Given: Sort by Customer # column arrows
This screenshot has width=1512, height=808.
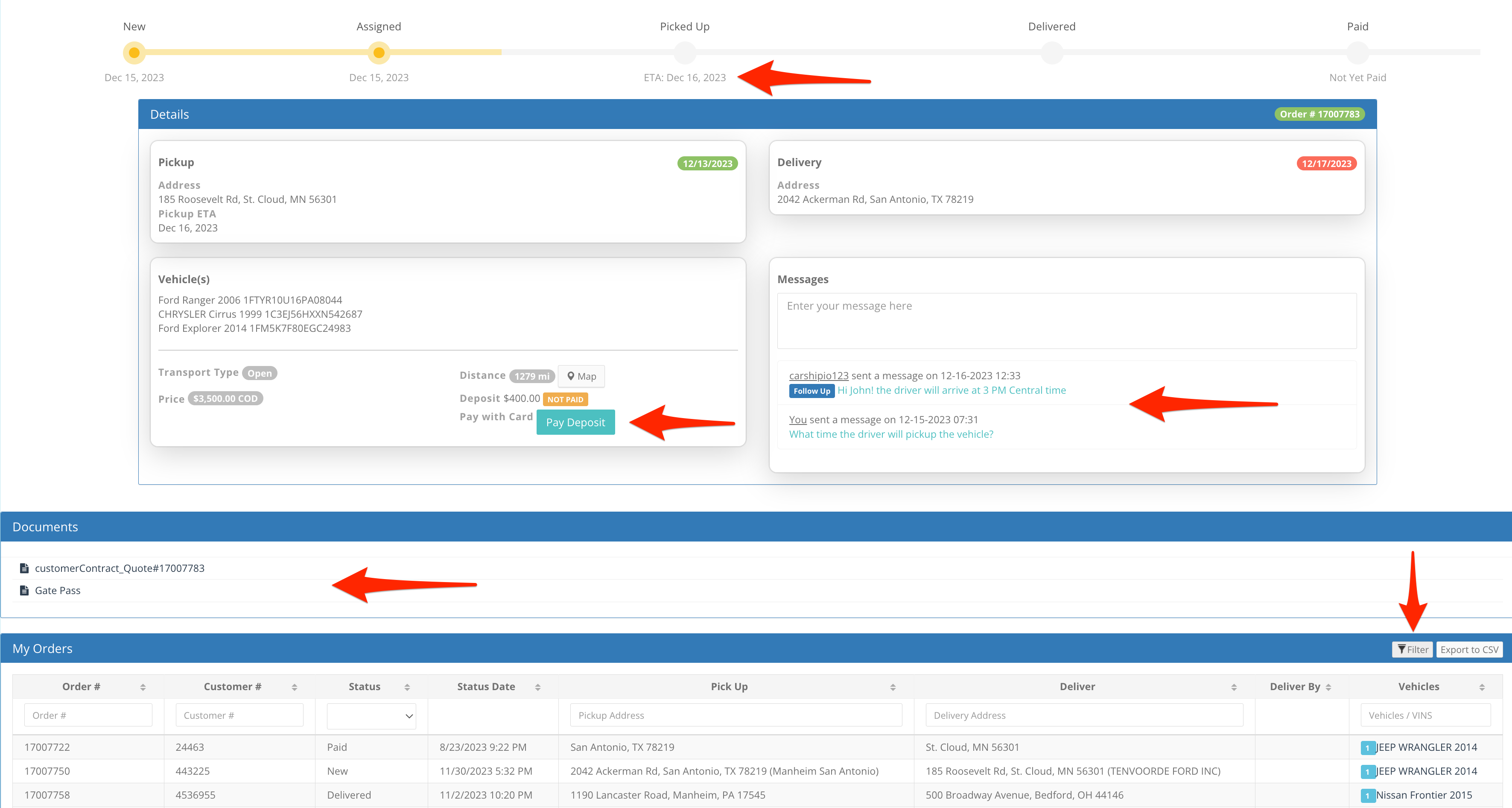Looking at the screenshot, I should [294, 686].
